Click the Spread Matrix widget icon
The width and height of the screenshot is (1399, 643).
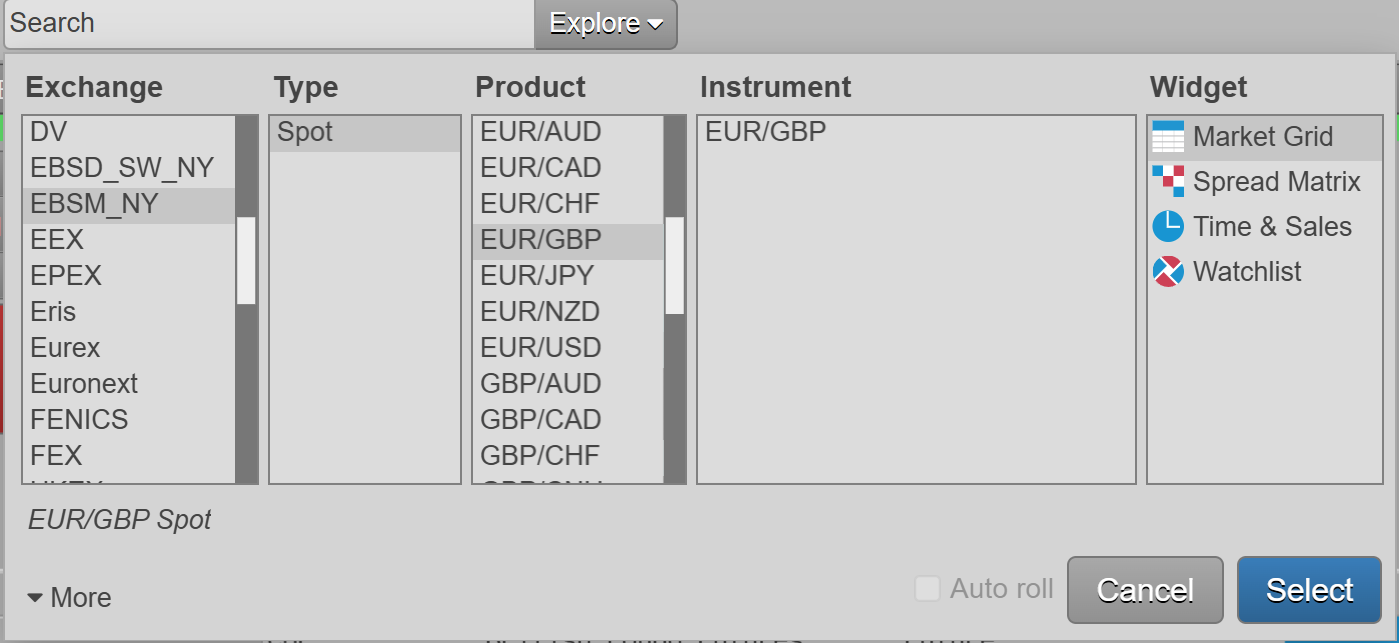tap(1168, 182)
